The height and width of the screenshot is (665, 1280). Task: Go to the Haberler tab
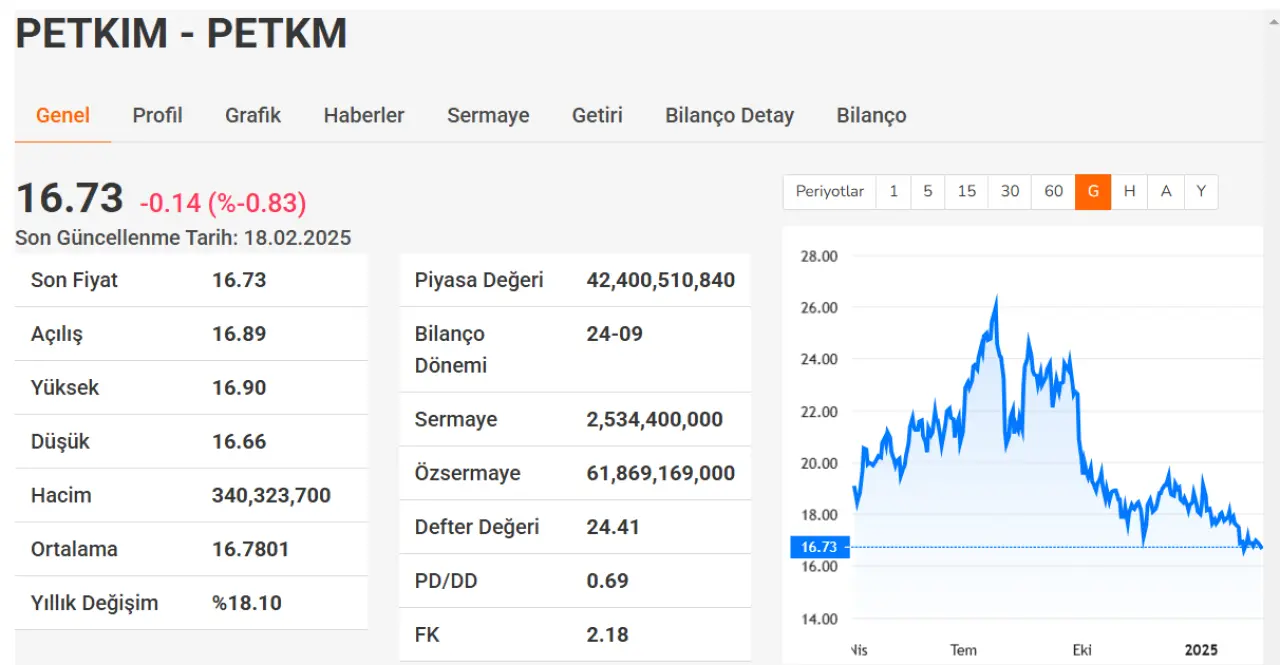coord(364,115)
